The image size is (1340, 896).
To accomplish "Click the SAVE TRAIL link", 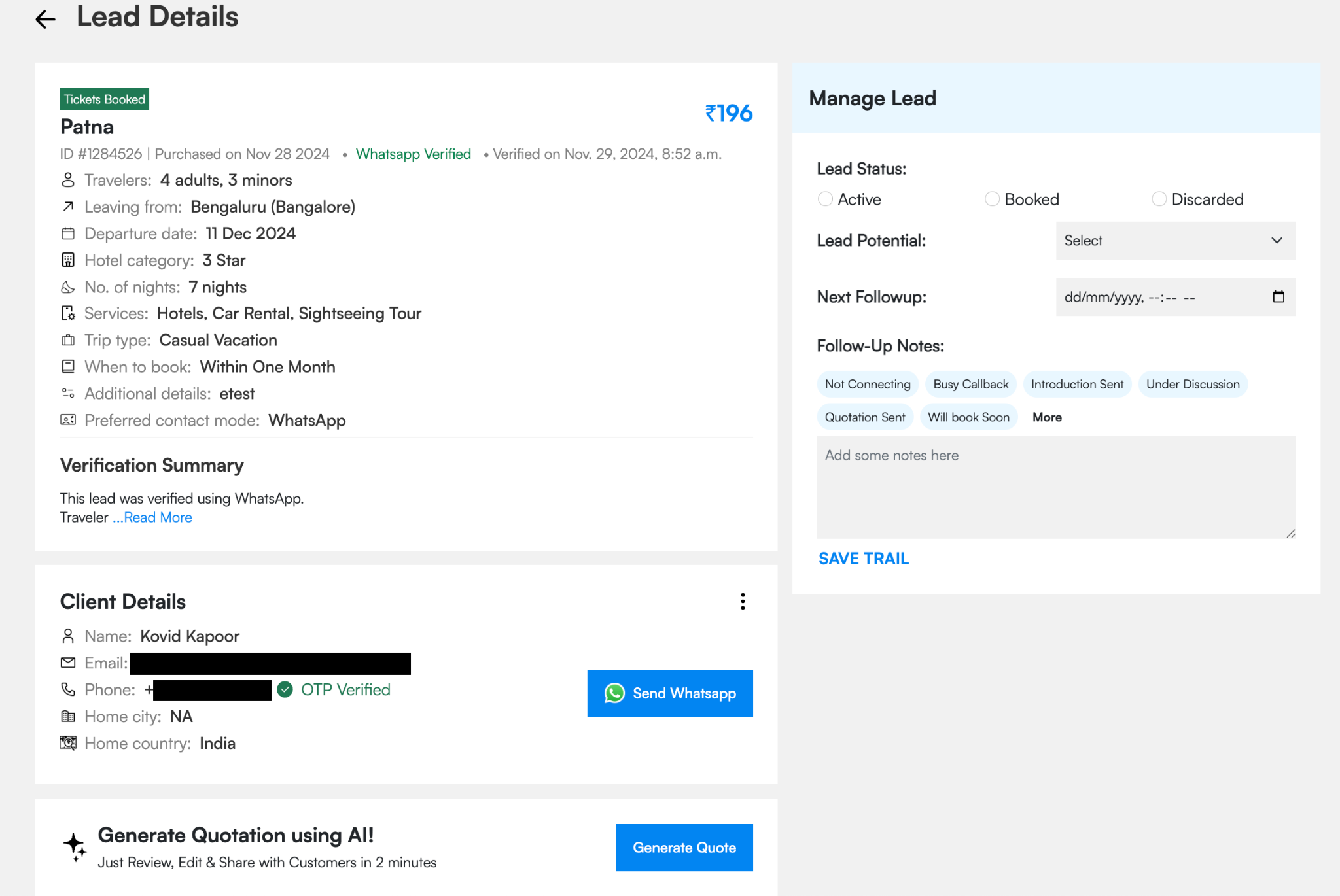I will click(864, 559).
